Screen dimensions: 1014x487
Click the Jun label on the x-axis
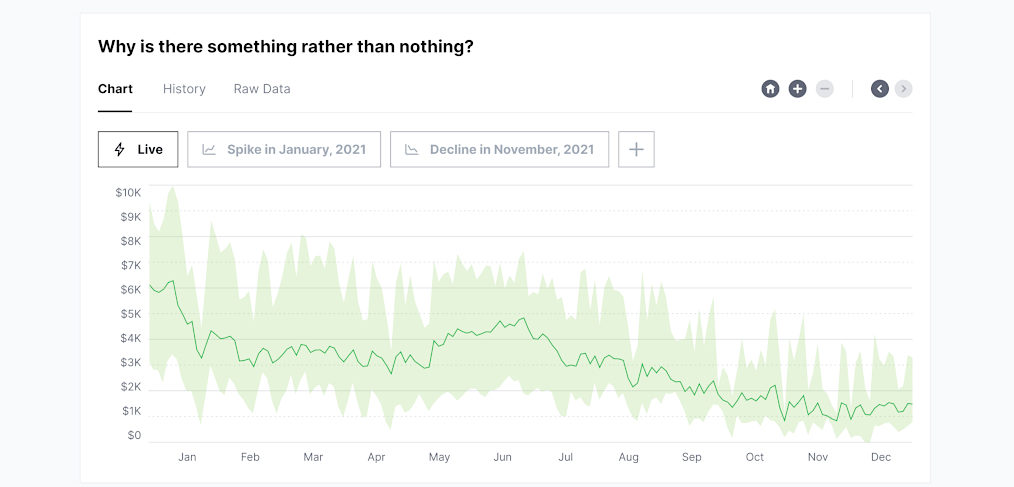tap(502, 457)
